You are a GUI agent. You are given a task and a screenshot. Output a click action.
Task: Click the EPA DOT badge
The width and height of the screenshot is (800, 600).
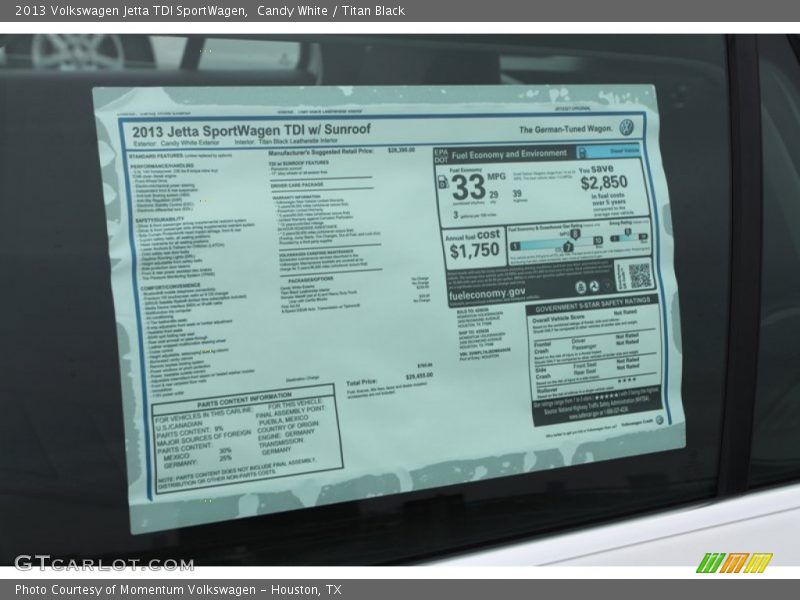pos(441,155)
